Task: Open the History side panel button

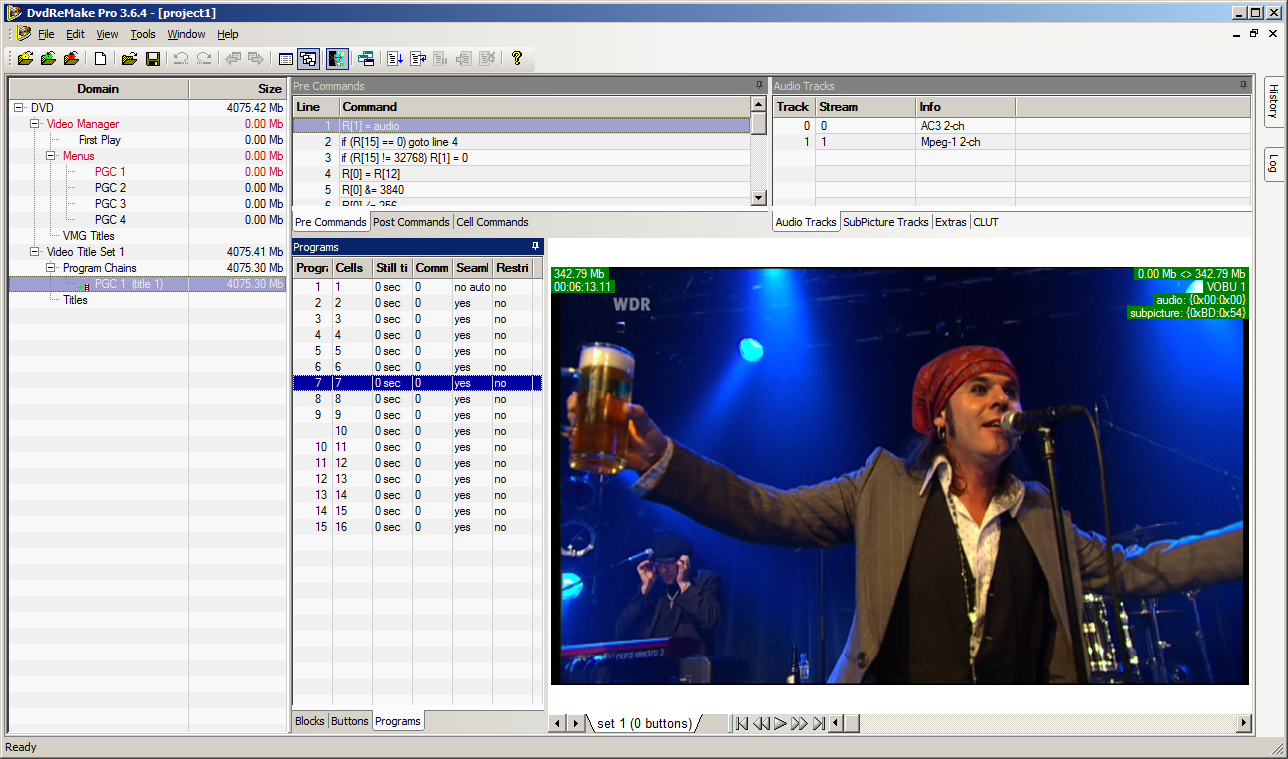Action: point(1274,101)
